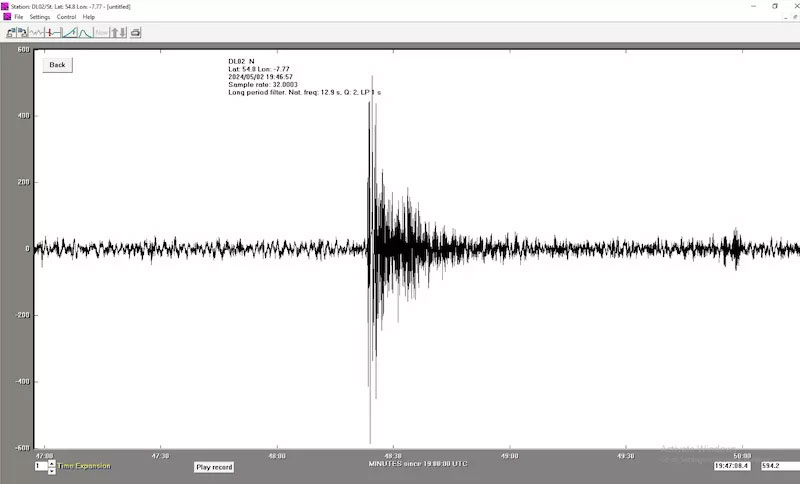Open the Control menu
The image size is (800, 484).
point(66,17)
